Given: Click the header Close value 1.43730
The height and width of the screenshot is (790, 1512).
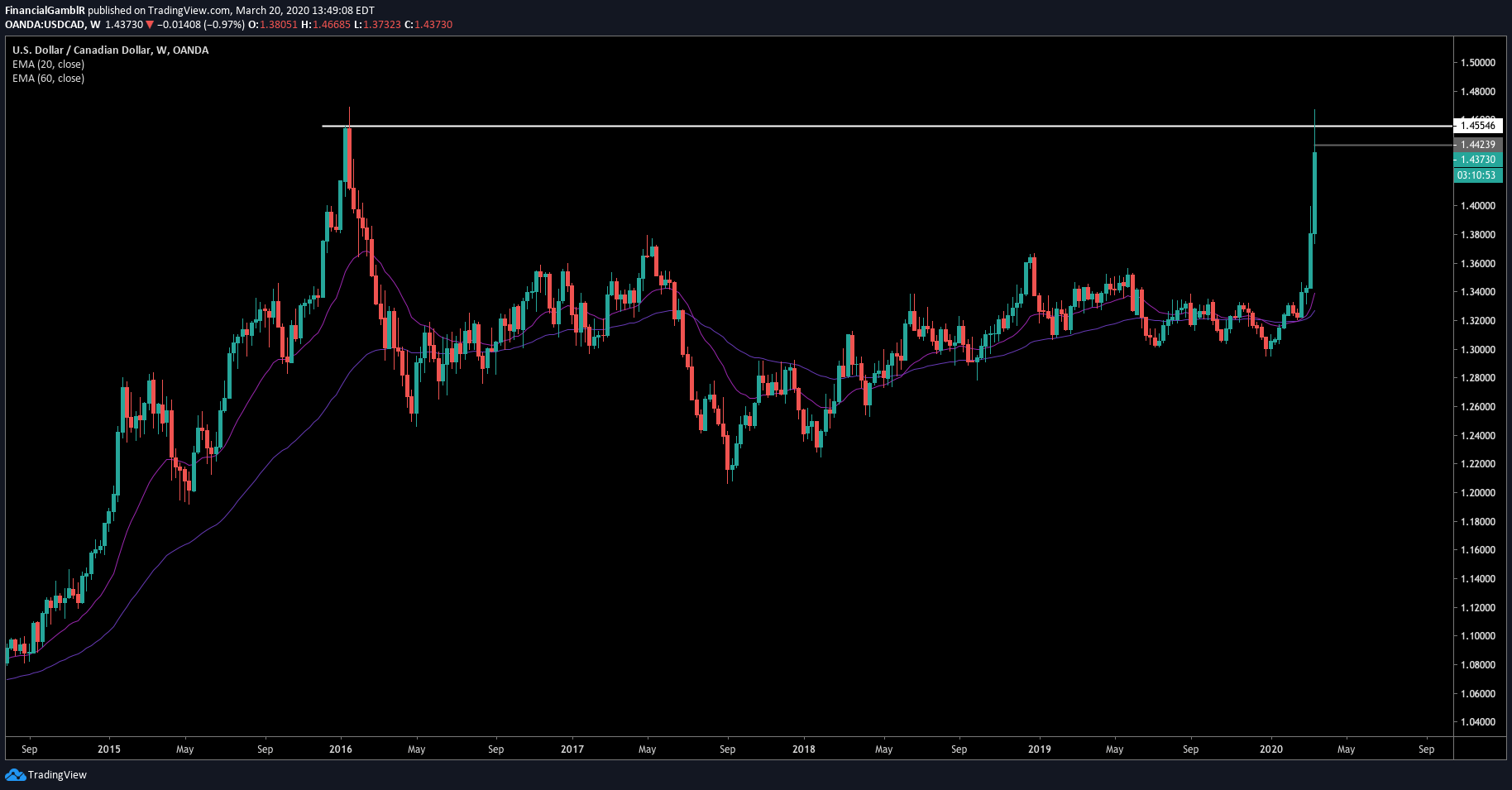Looking at the screenshot, I should coord(434,25).
